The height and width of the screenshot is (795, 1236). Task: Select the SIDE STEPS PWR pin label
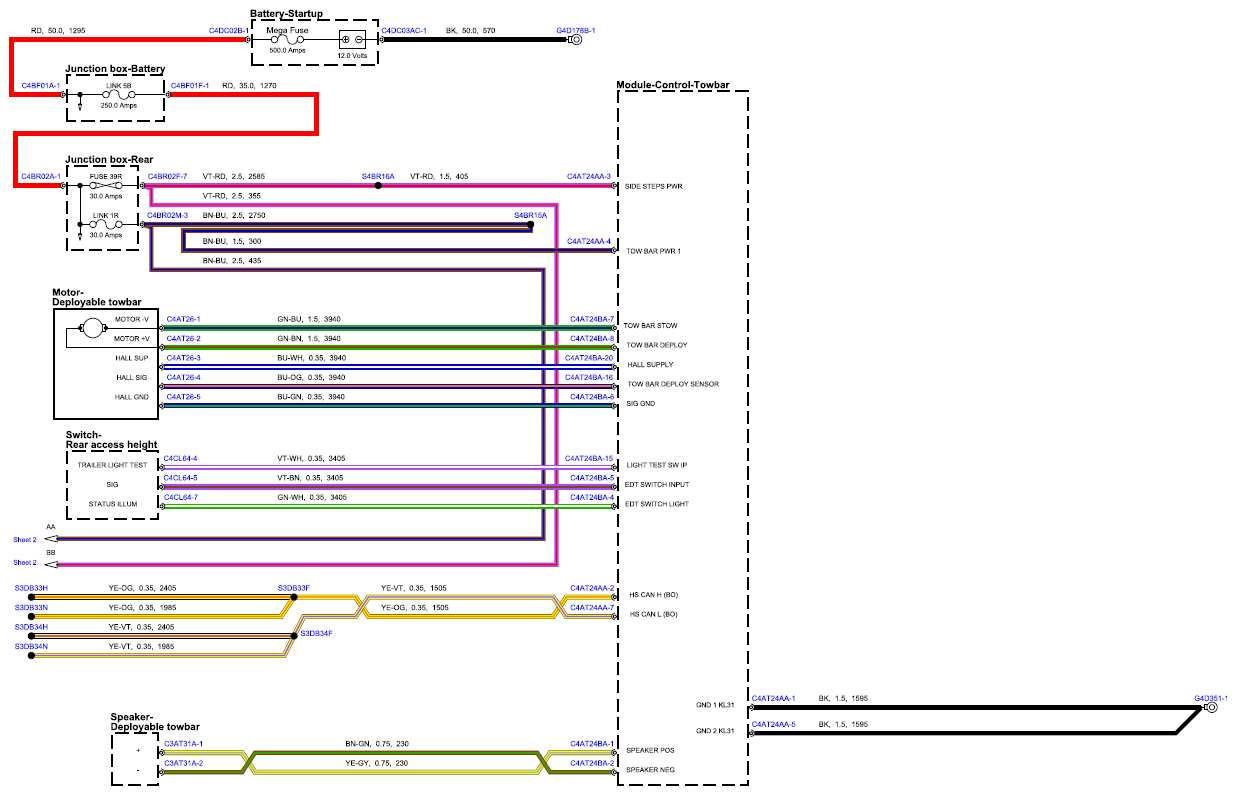654,187
